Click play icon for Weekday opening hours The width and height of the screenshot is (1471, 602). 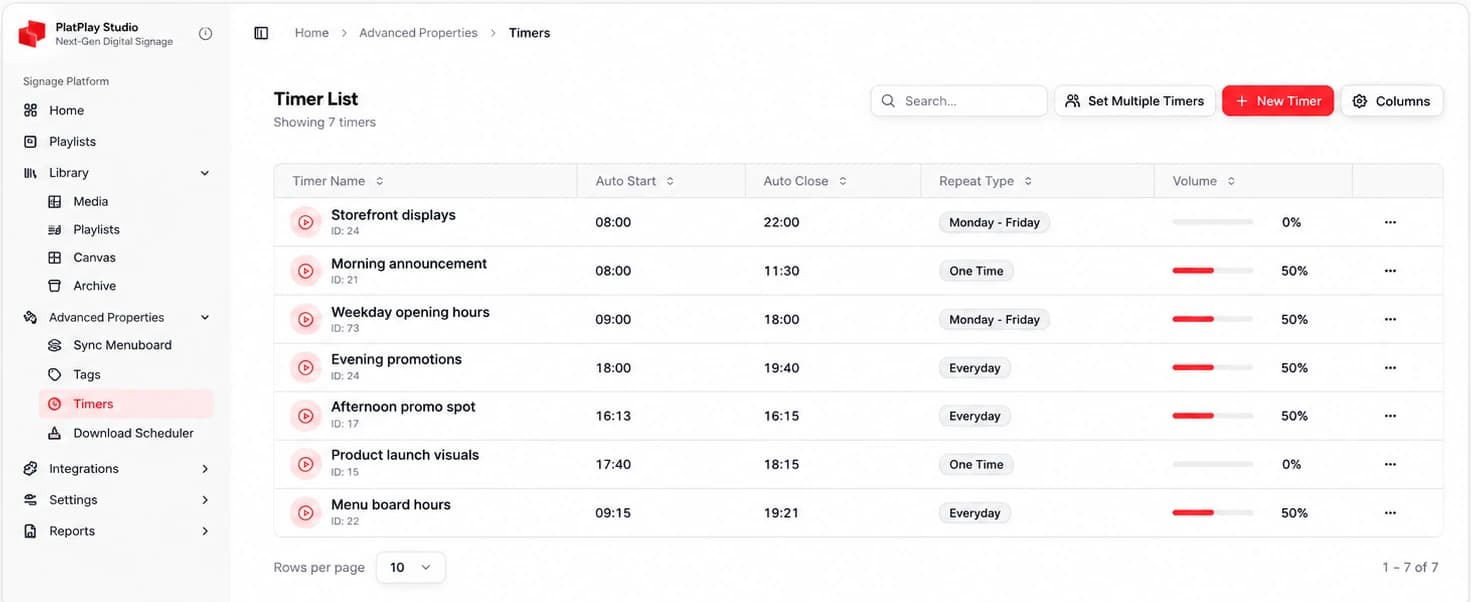click(x=305, y=319)
